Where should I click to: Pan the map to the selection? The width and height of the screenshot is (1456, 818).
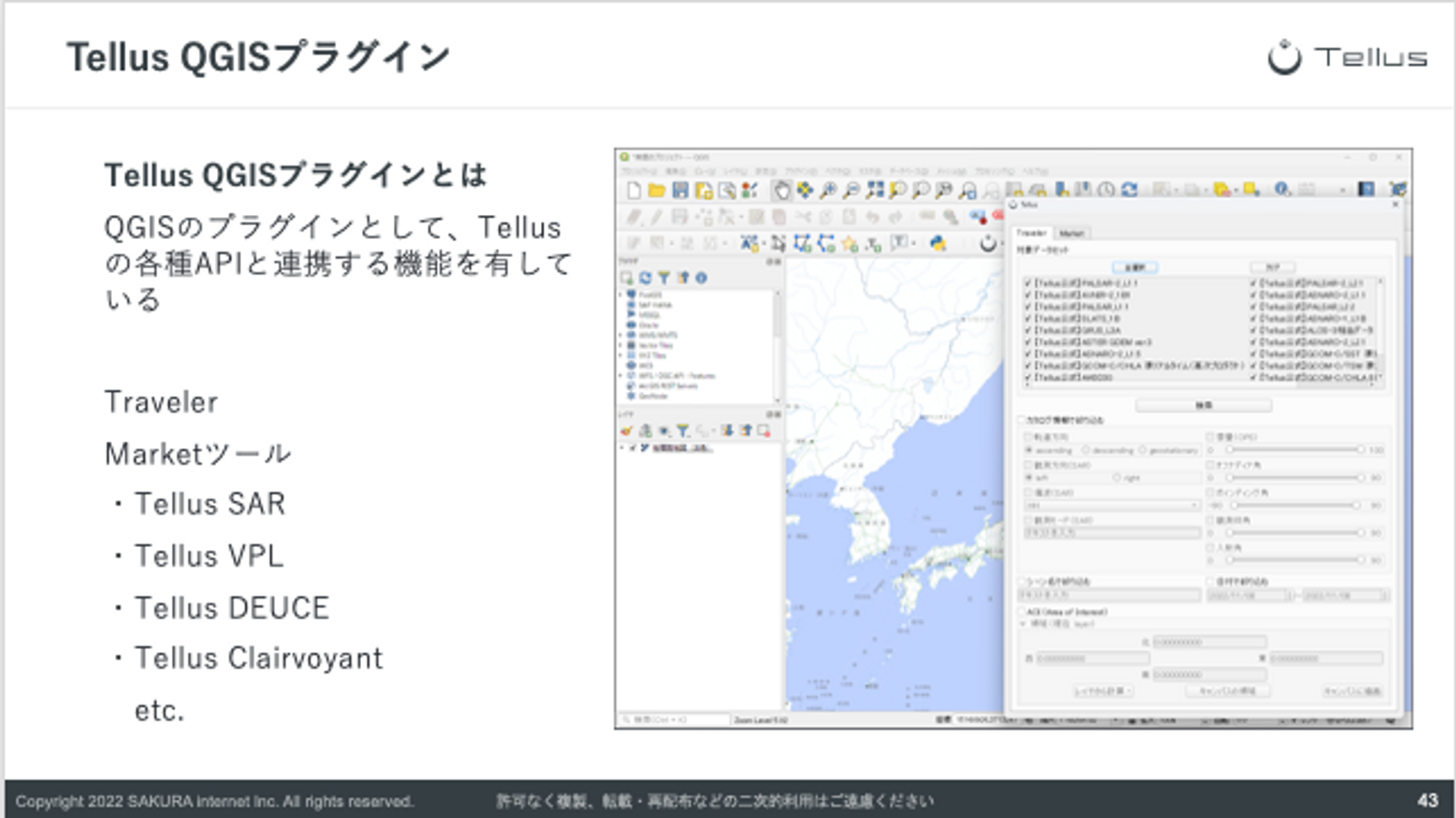coord(804,191)
